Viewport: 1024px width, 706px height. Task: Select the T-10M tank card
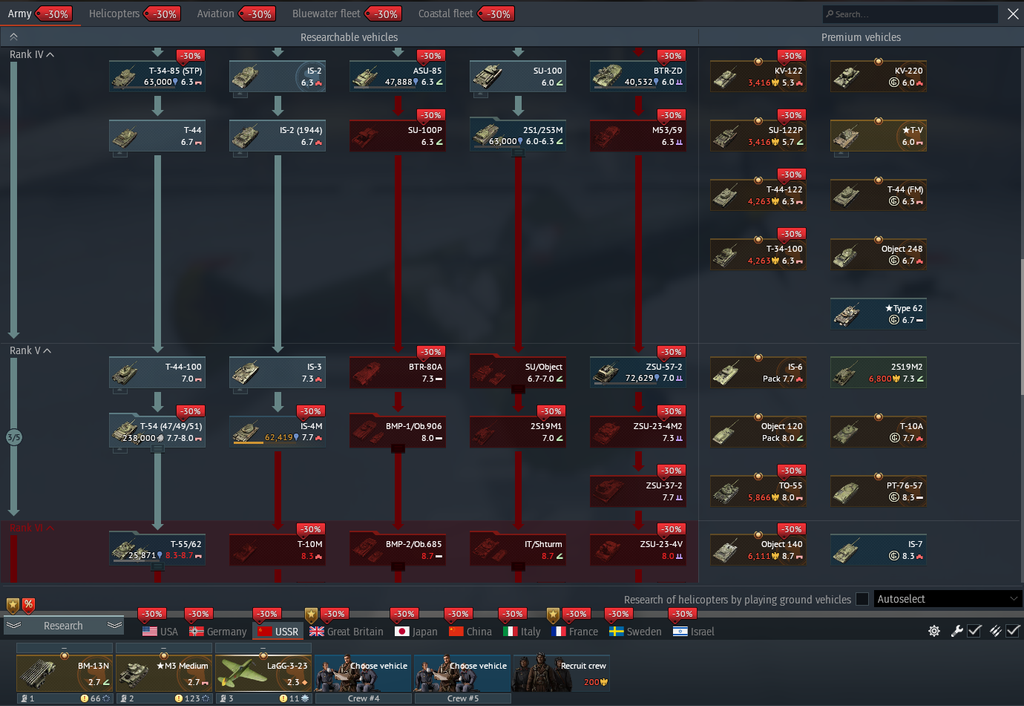pyautogui.click(x=278, y=549)
